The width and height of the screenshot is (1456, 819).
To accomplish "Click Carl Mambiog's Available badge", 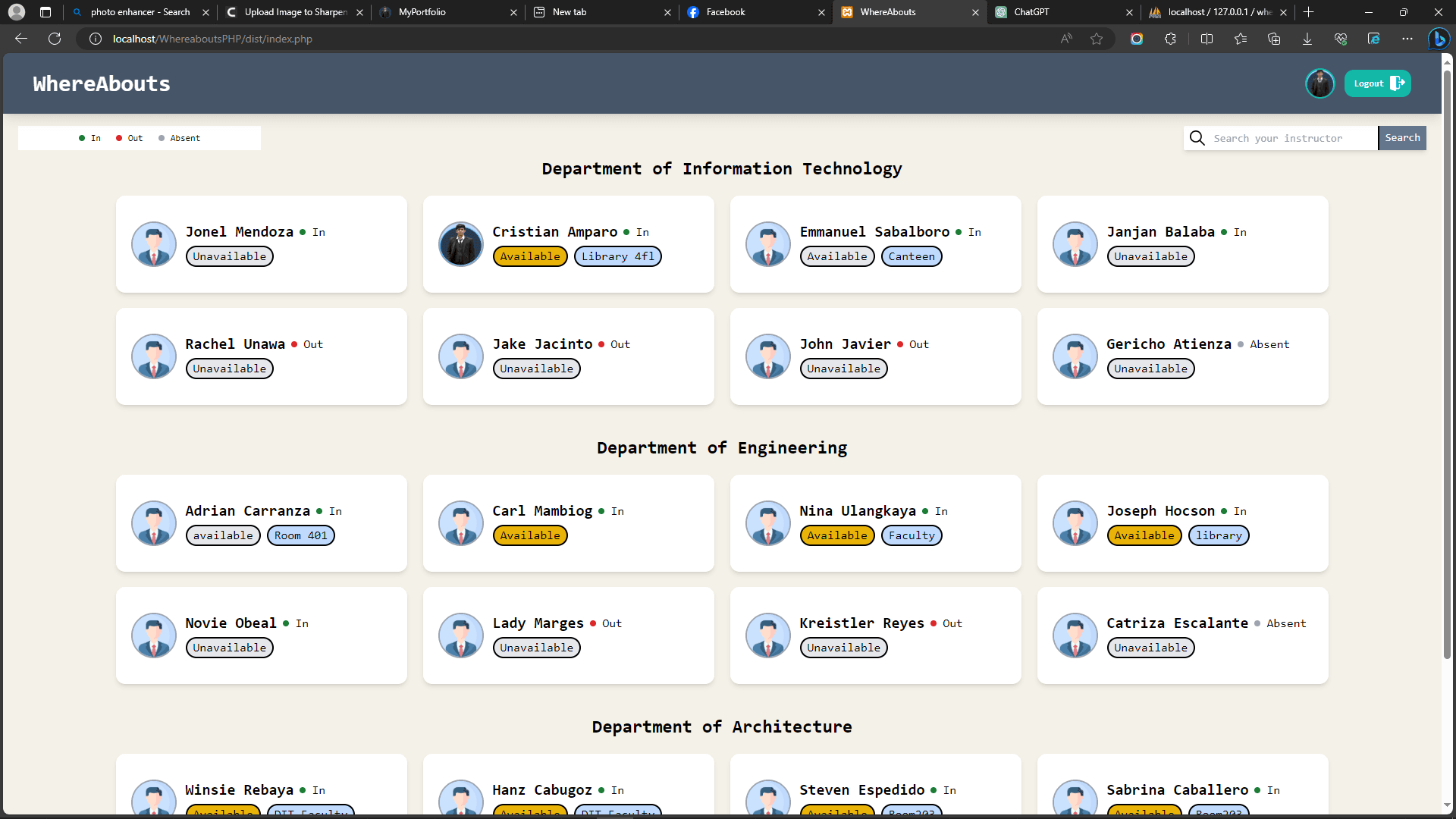I will click(x=530, y=535).
